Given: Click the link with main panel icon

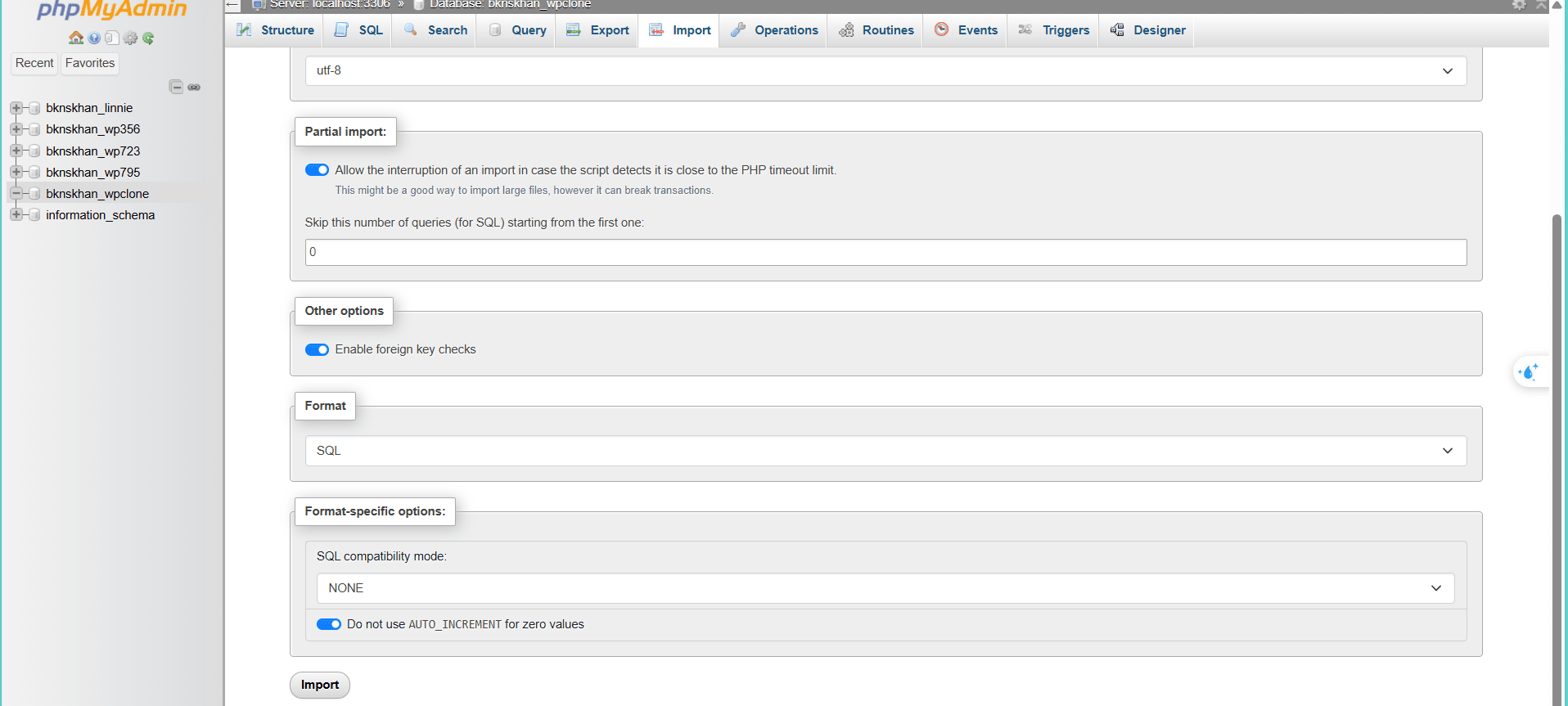Looking at the screenshot, I should click(x=194, y=87).
